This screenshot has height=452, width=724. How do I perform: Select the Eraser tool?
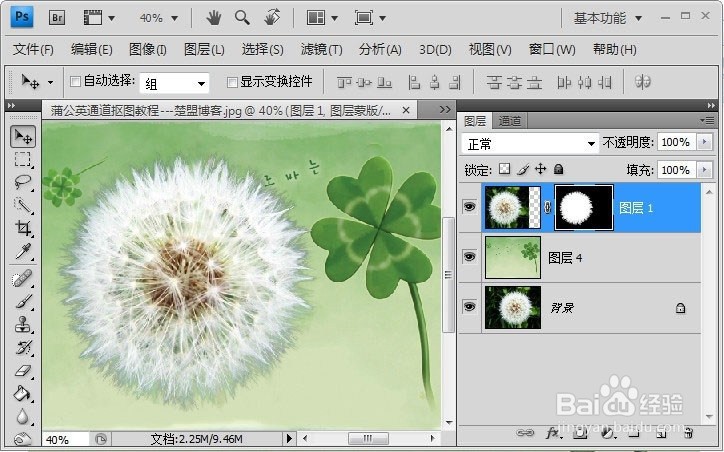tap(23, 370)
